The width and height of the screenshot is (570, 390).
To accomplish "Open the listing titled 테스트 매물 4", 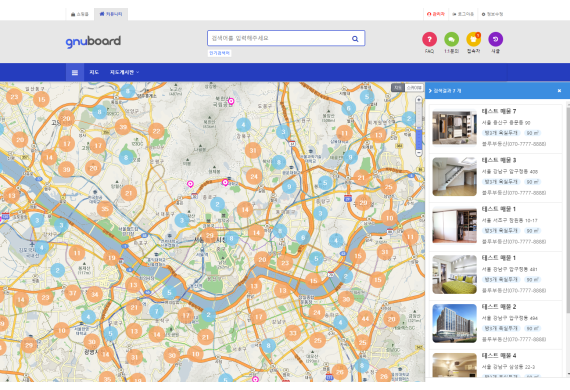I will (499, 355).
